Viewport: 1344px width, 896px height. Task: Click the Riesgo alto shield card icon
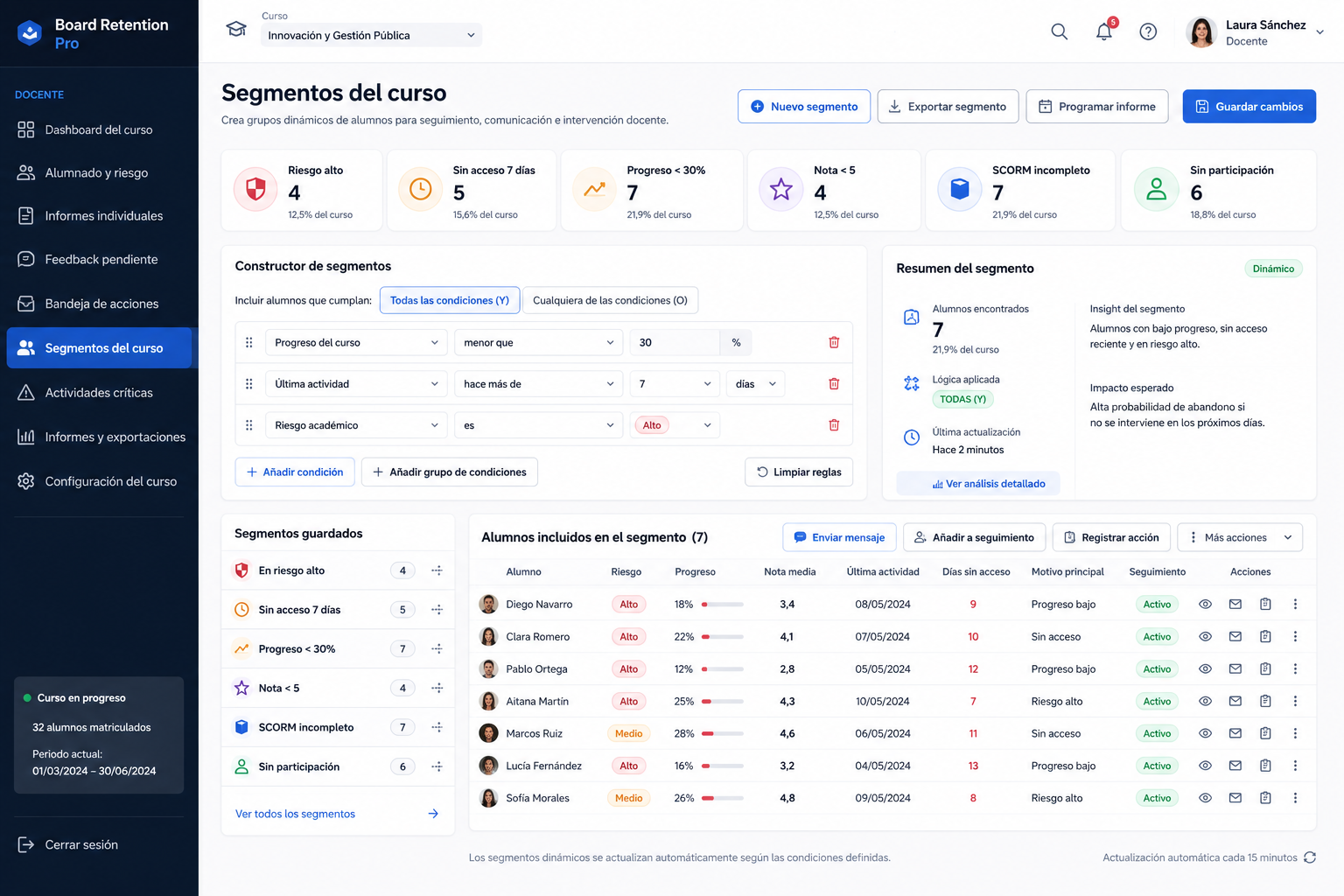click(255, 189)
